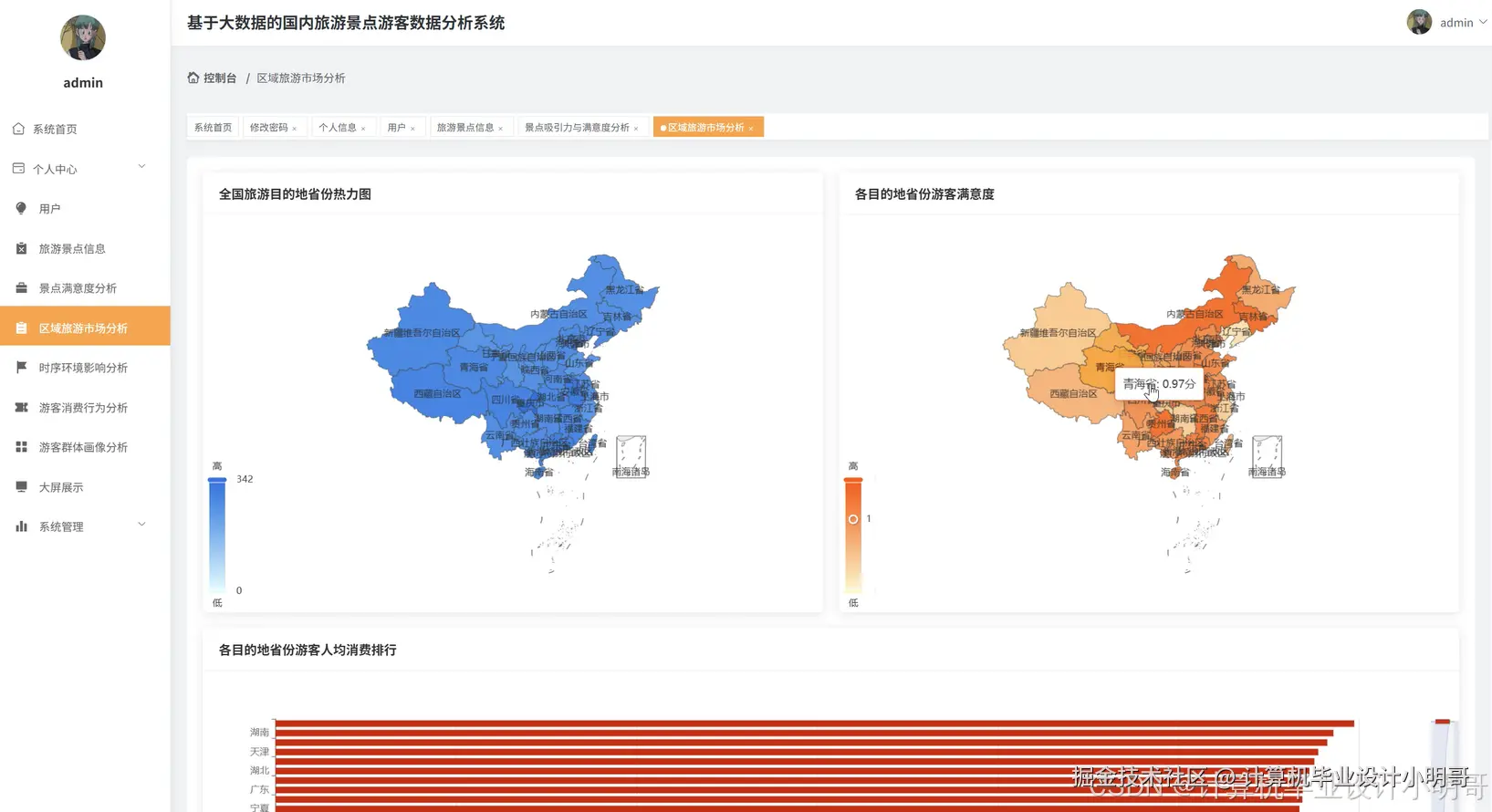Click the top-right admin avatar

[1419, 22]
